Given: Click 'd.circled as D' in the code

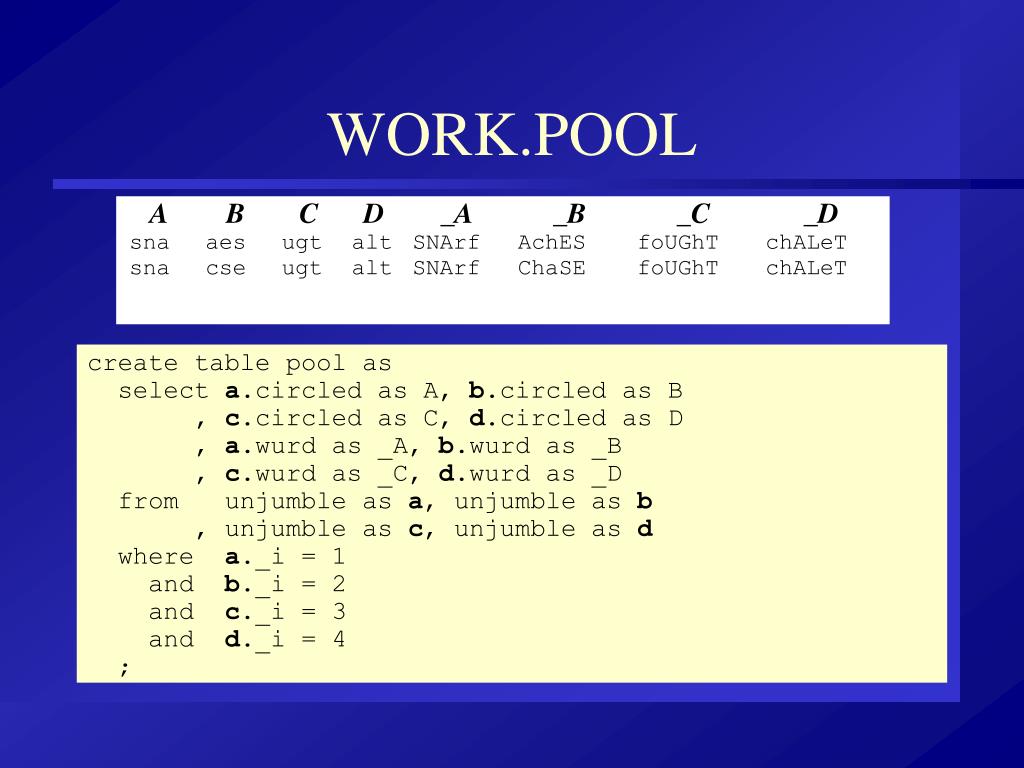Looking at the screenshot, I should tap(576, 418).
